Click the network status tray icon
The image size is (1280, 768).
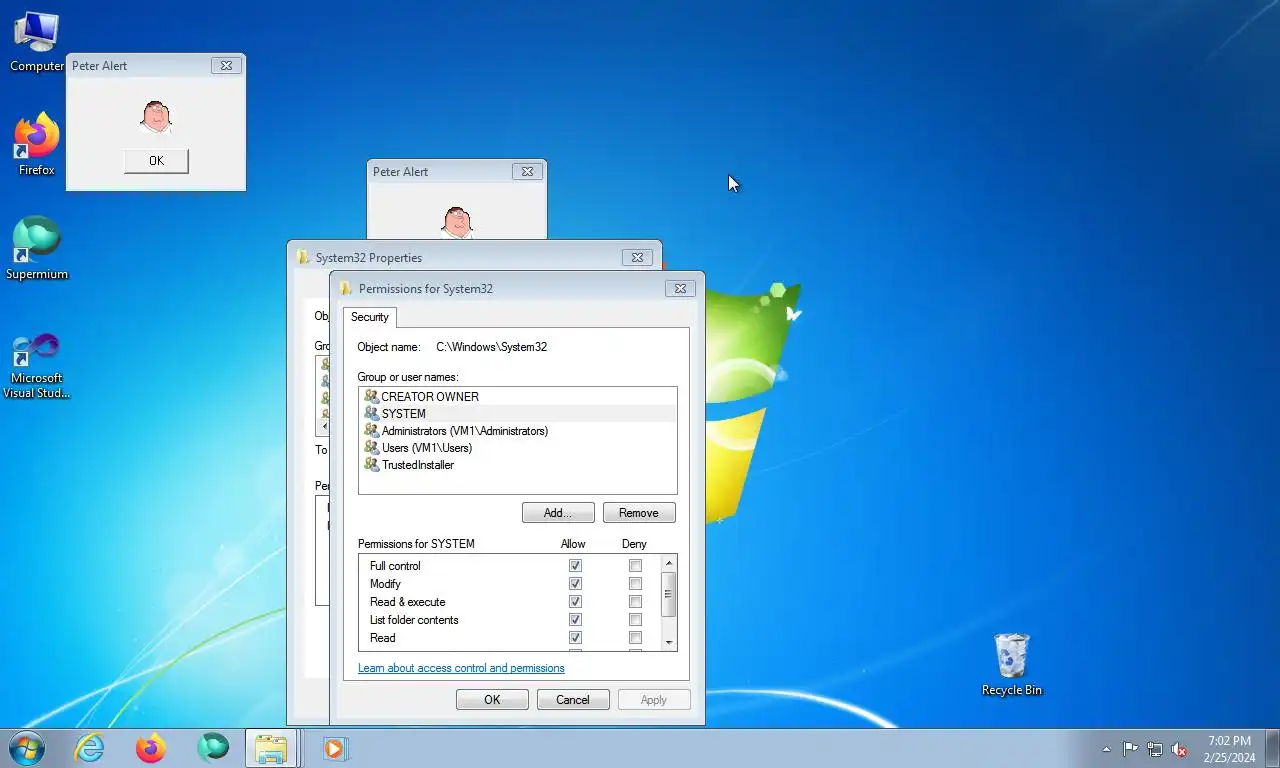(1155, 749)
